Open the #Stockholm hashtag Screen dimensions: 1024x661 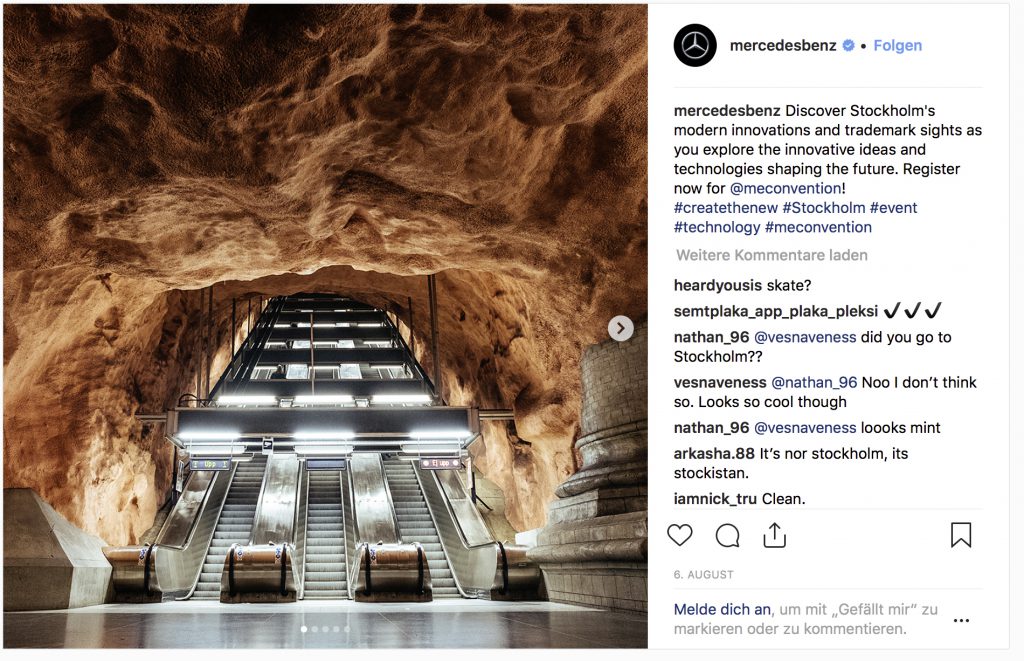pyautogui.click(x=824, y=208)
